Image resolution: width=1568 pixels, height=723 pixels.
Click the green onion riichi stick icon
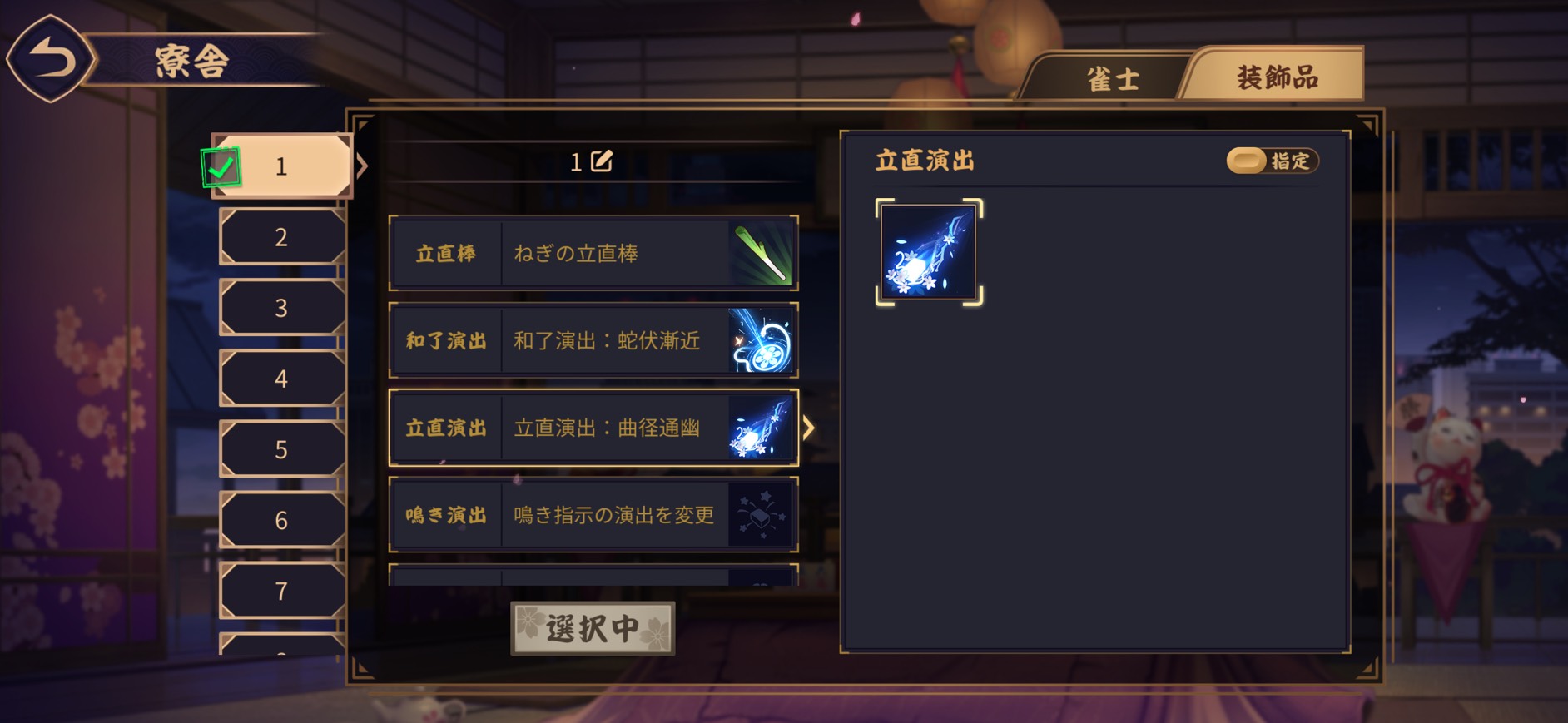761,254
